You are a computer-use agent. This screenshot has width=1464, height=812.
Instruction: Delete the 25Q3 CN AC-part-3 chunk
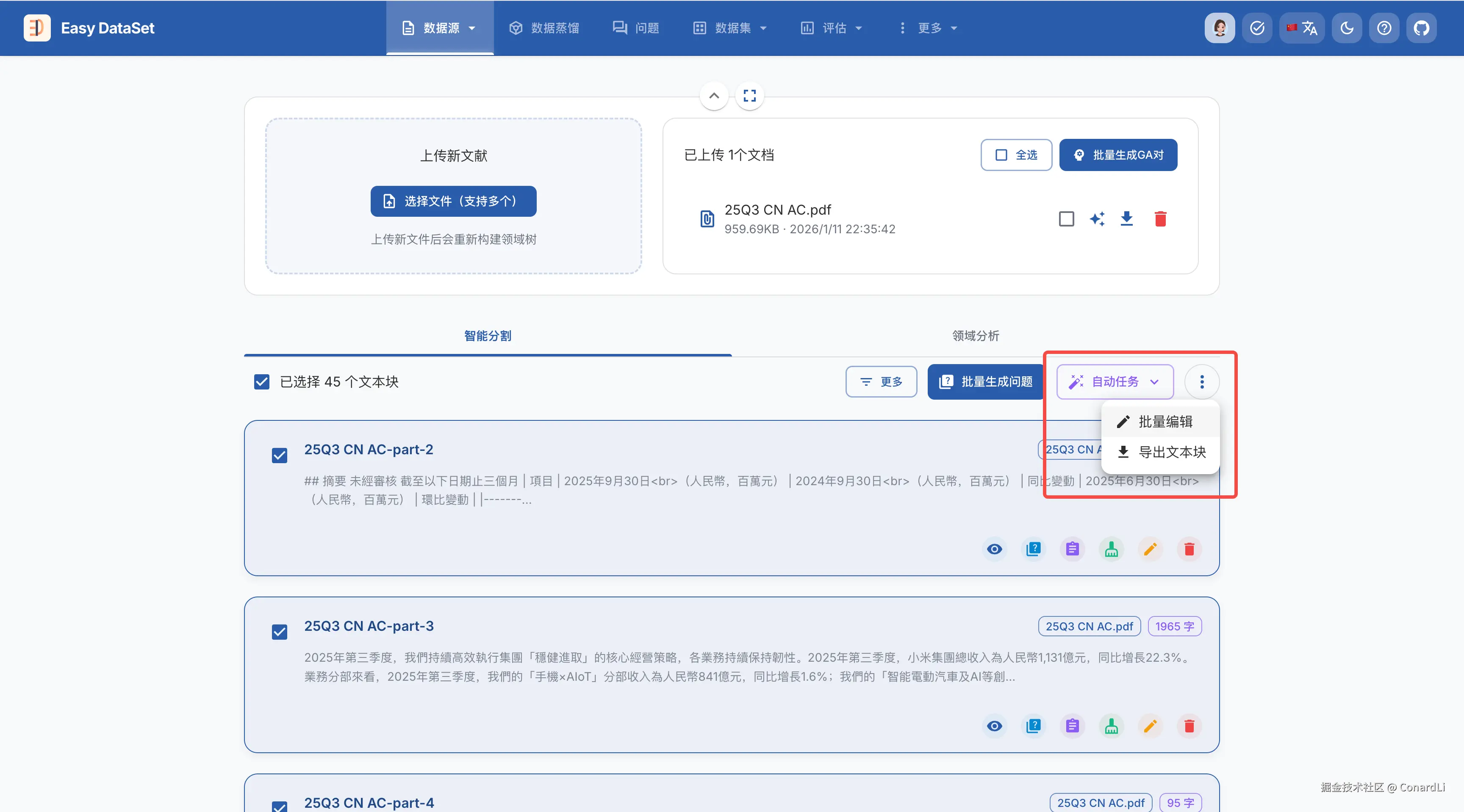coord(1189,726)
